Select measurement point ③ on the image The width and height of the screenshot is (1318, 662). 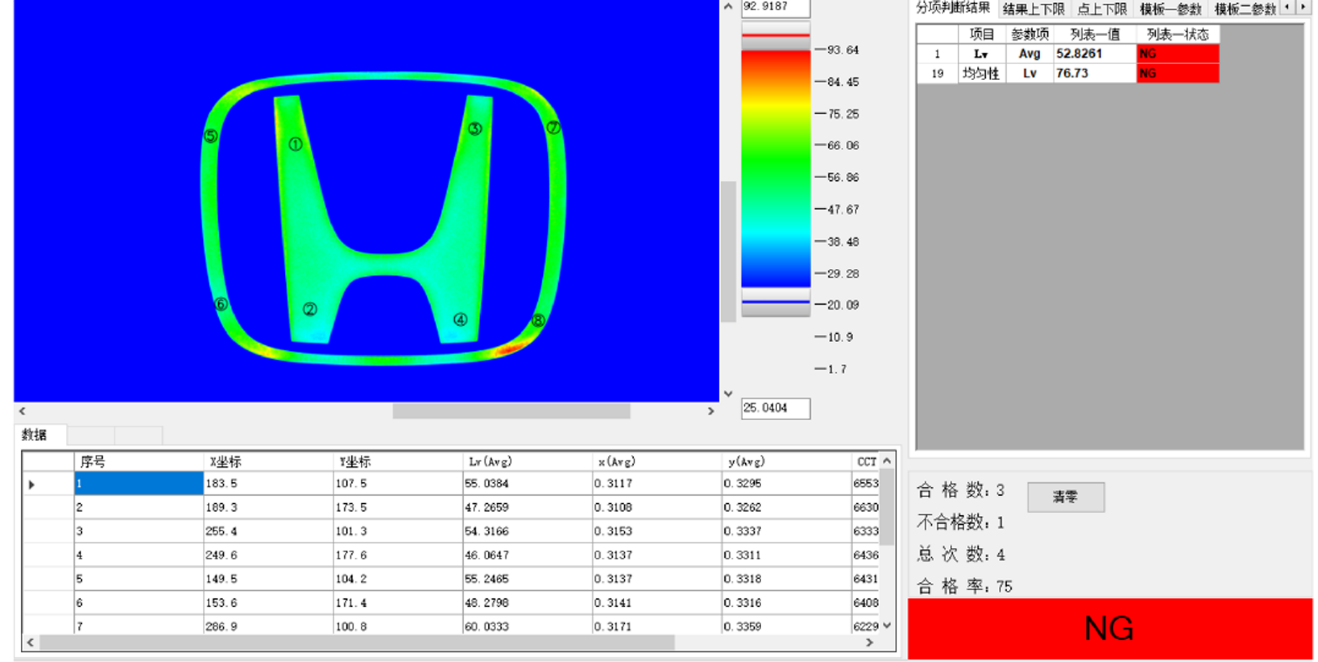click(x=475, y=128)
